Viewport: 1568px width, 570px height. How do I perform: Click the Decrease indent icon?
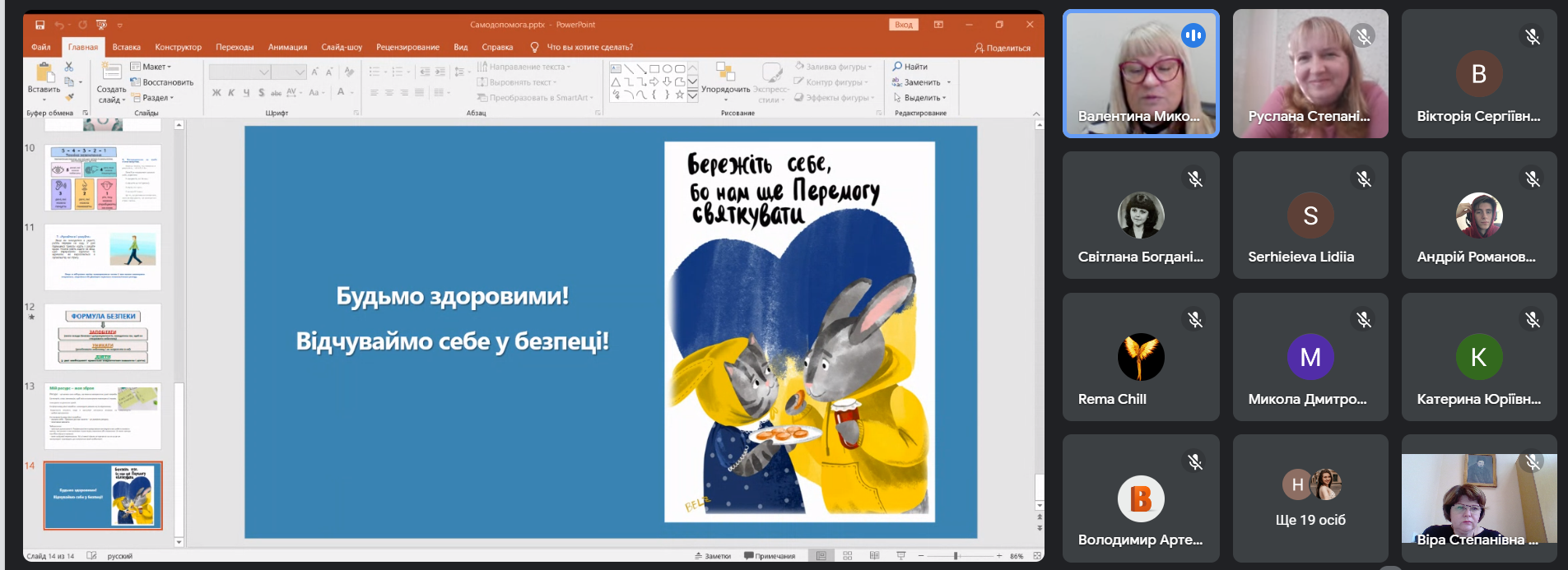pyautogui.click(x=425, y=72)
